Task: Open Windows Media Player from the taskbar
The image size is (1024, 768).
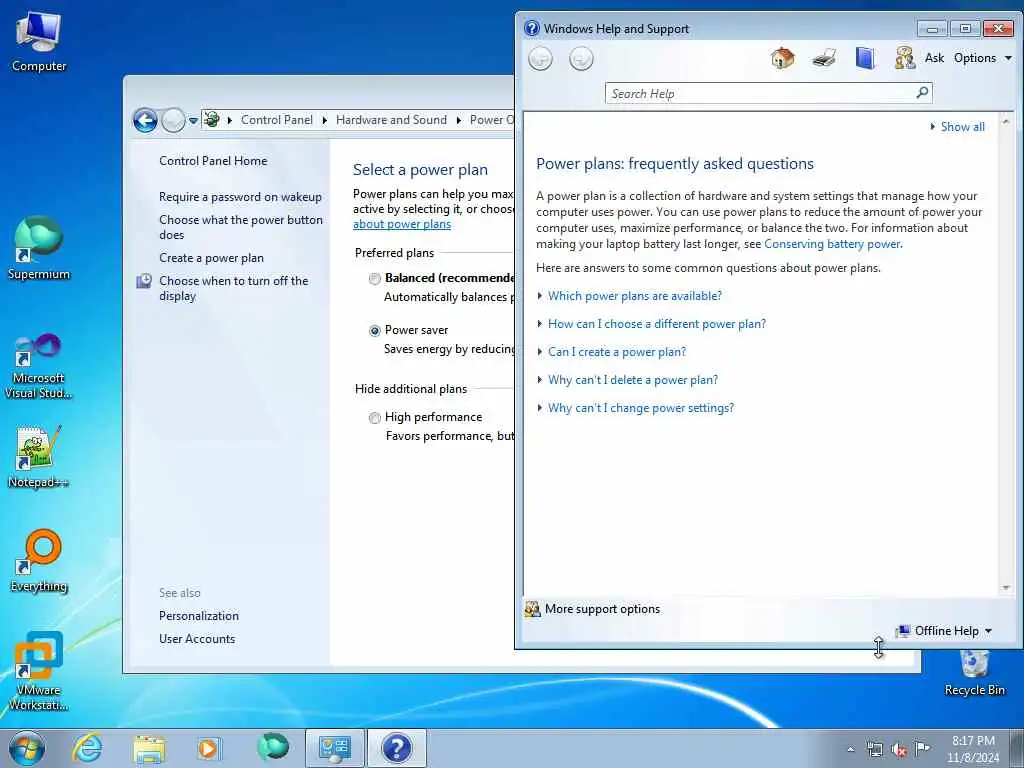Action: pos(210,748)
